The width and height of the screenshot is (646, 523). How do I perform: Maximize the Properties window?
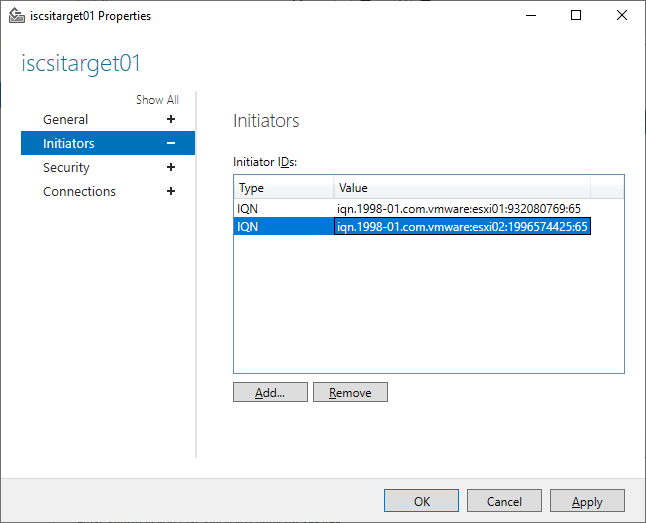(x=576, y=15)
